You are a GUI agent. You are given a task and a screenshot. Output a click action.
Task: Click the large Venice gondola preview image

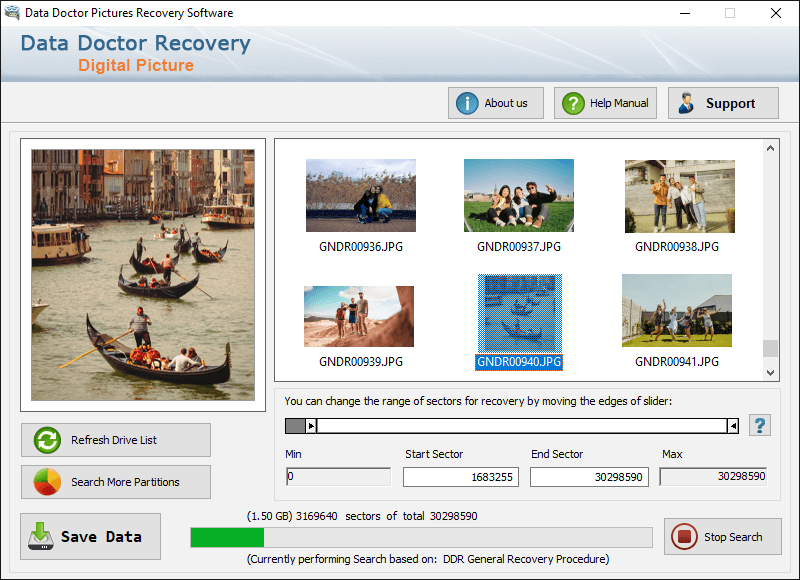pos(143,275)
